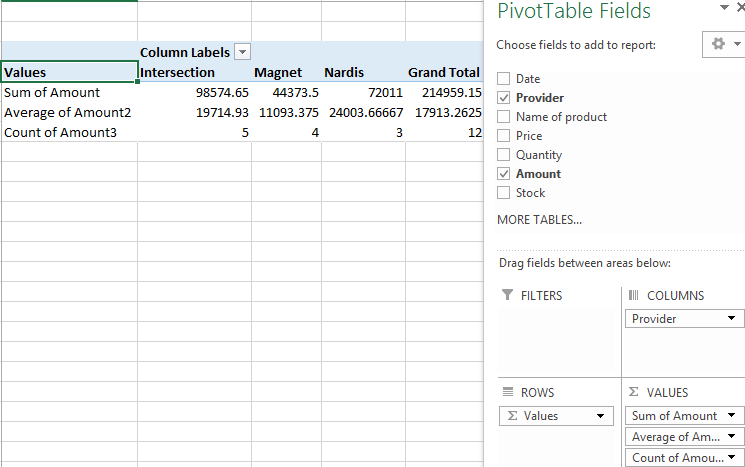745x467 pixels.
Task: Uncheck the Provider field checkbox
Action: 503,98
